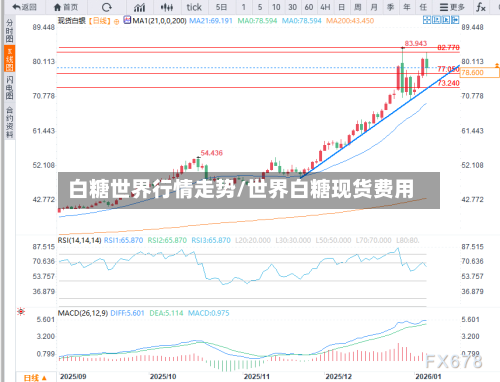Open the MA1 indicator settings icon
This screenshot has height=382, width=500.
coord(127,20)
